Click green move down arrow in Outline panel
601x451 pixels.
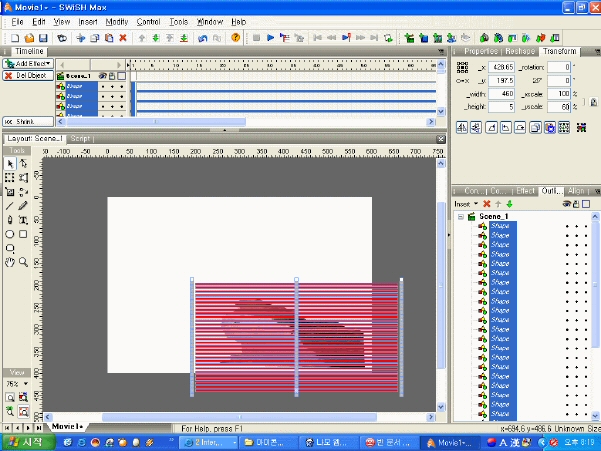509,204
